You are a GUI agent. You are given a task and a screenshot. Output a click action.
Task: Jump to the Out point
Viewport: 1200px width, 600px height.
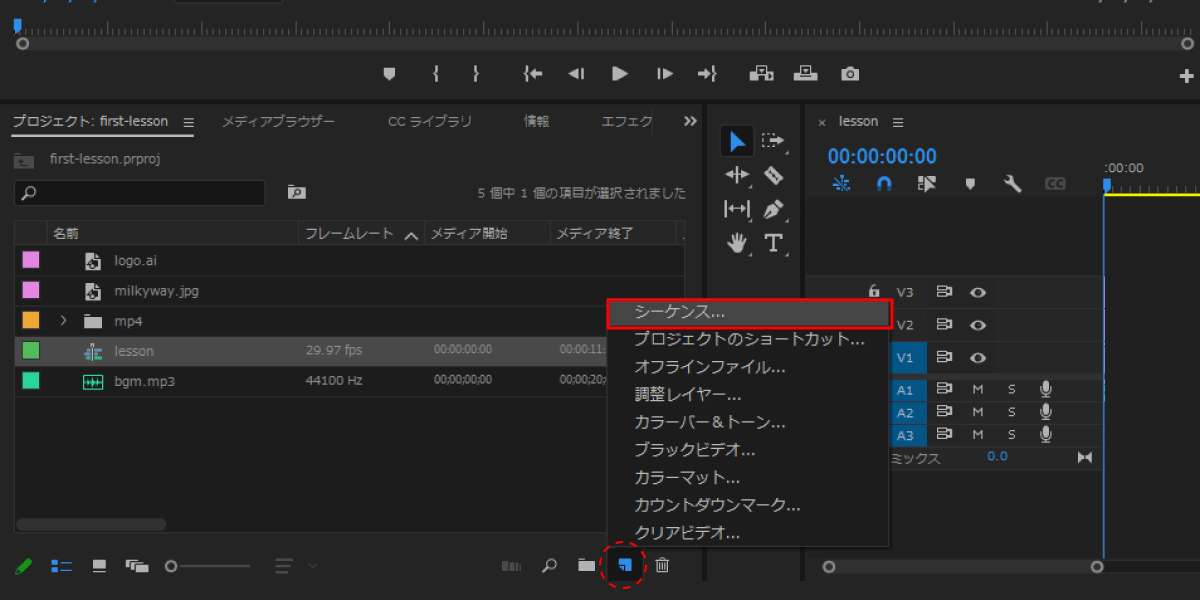click(707, 73)
